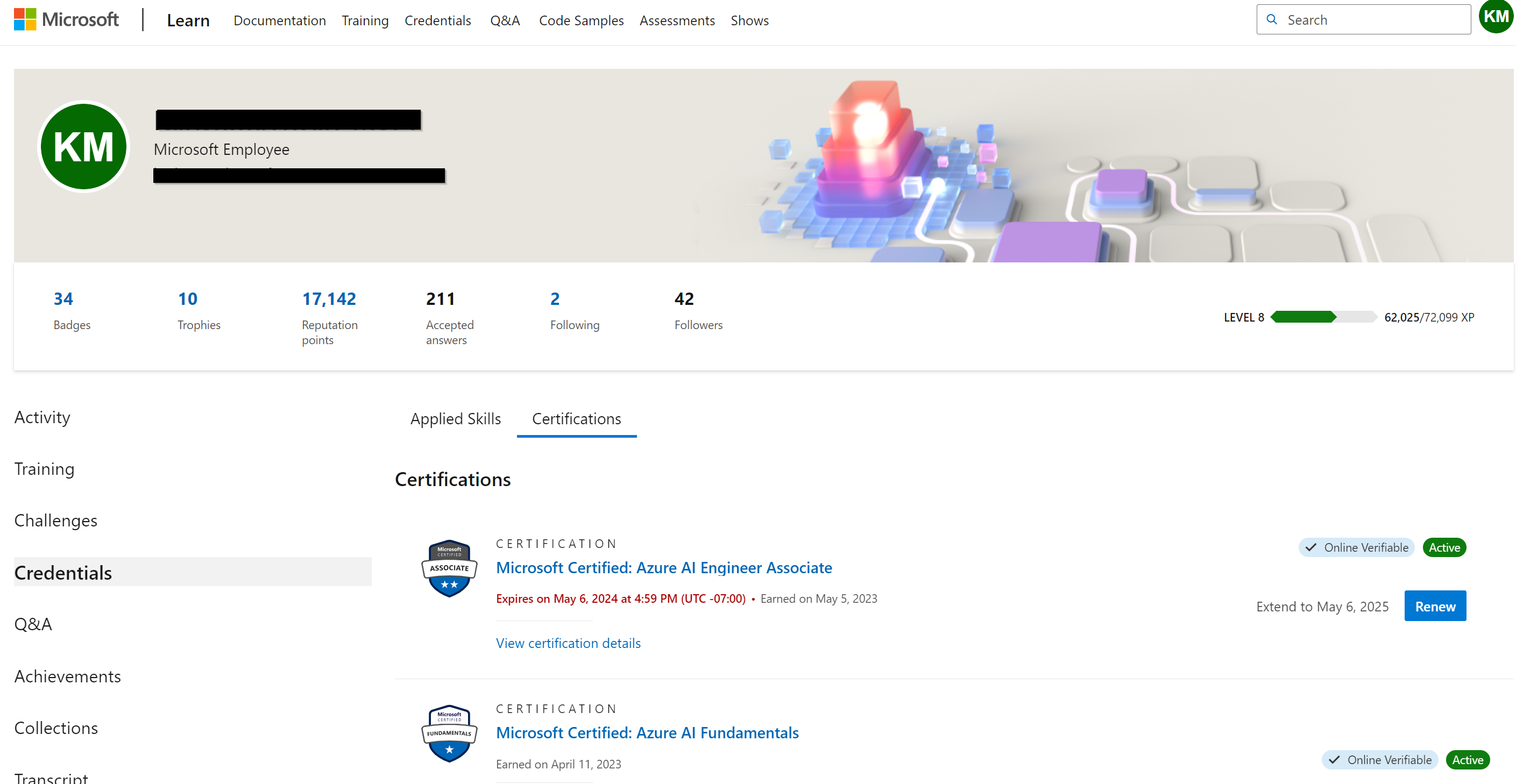Viewport: 1516px width, 784px height.
Task: Click Earned on April 11, 2023 text
Action: tap(558, 764)
